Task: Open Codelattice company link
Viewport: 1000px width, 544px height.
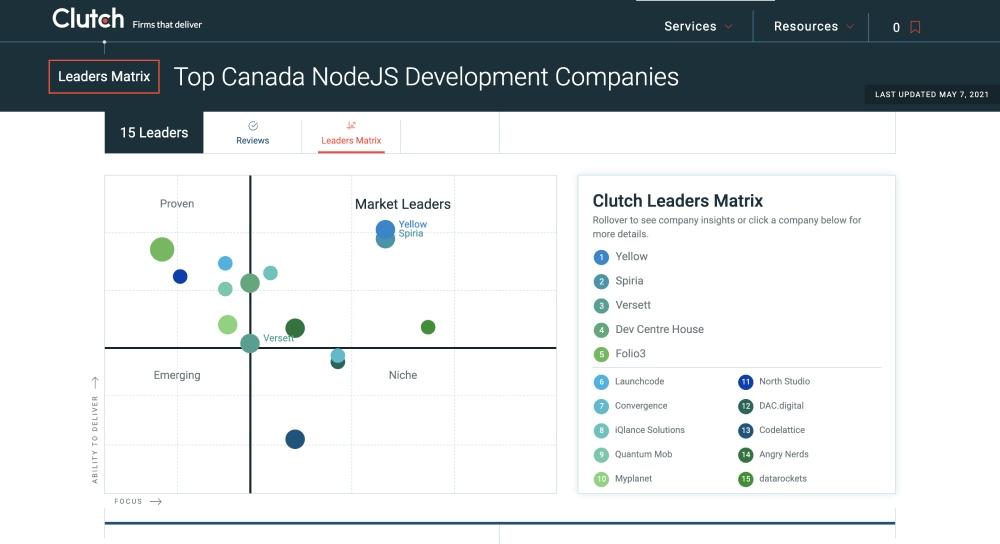Action: click(782, 430)
